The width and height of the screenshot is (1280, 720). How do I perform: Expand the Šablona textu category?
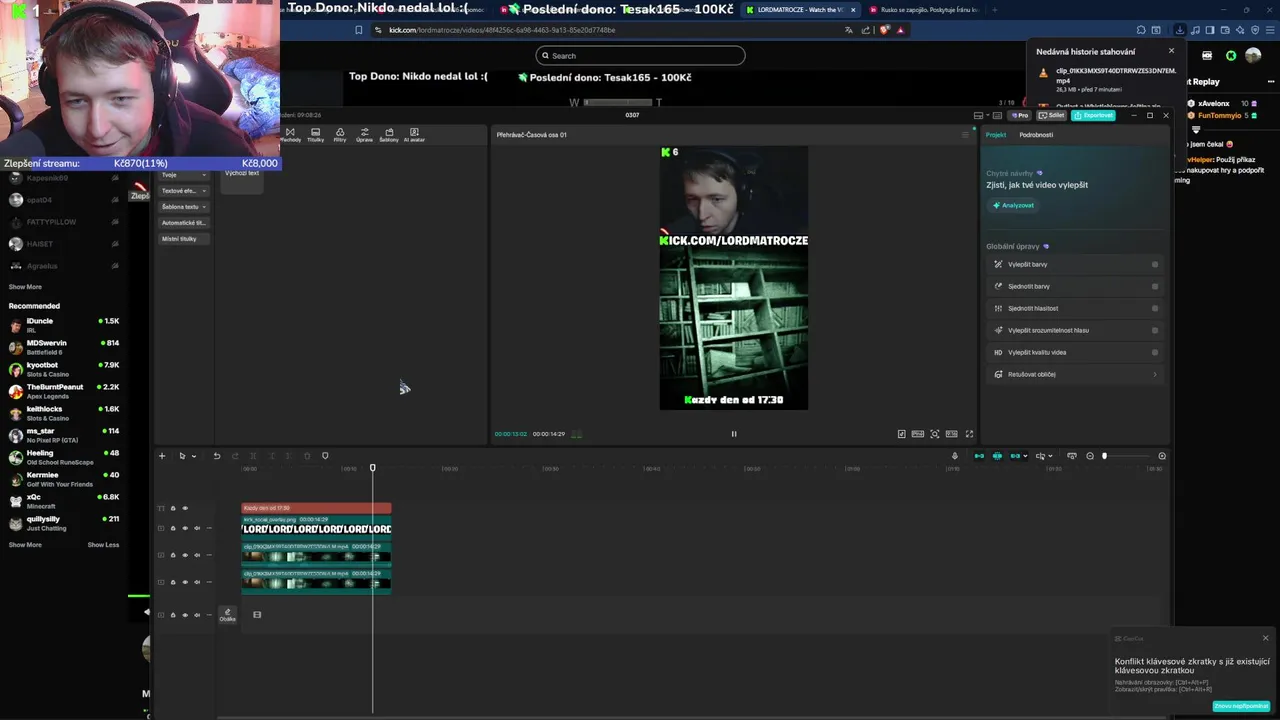tap(183, 207)
